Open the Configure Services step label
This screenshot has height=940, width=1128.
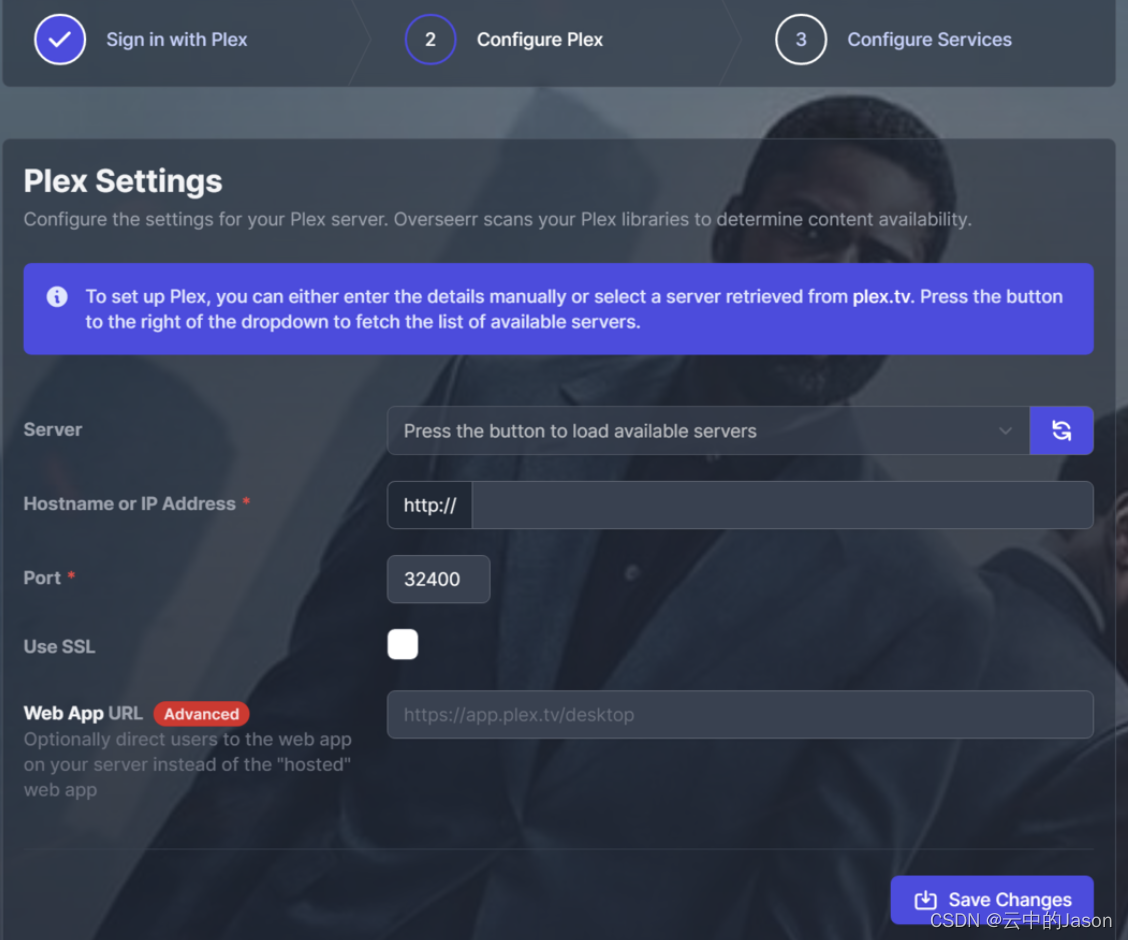click(929, 40)
